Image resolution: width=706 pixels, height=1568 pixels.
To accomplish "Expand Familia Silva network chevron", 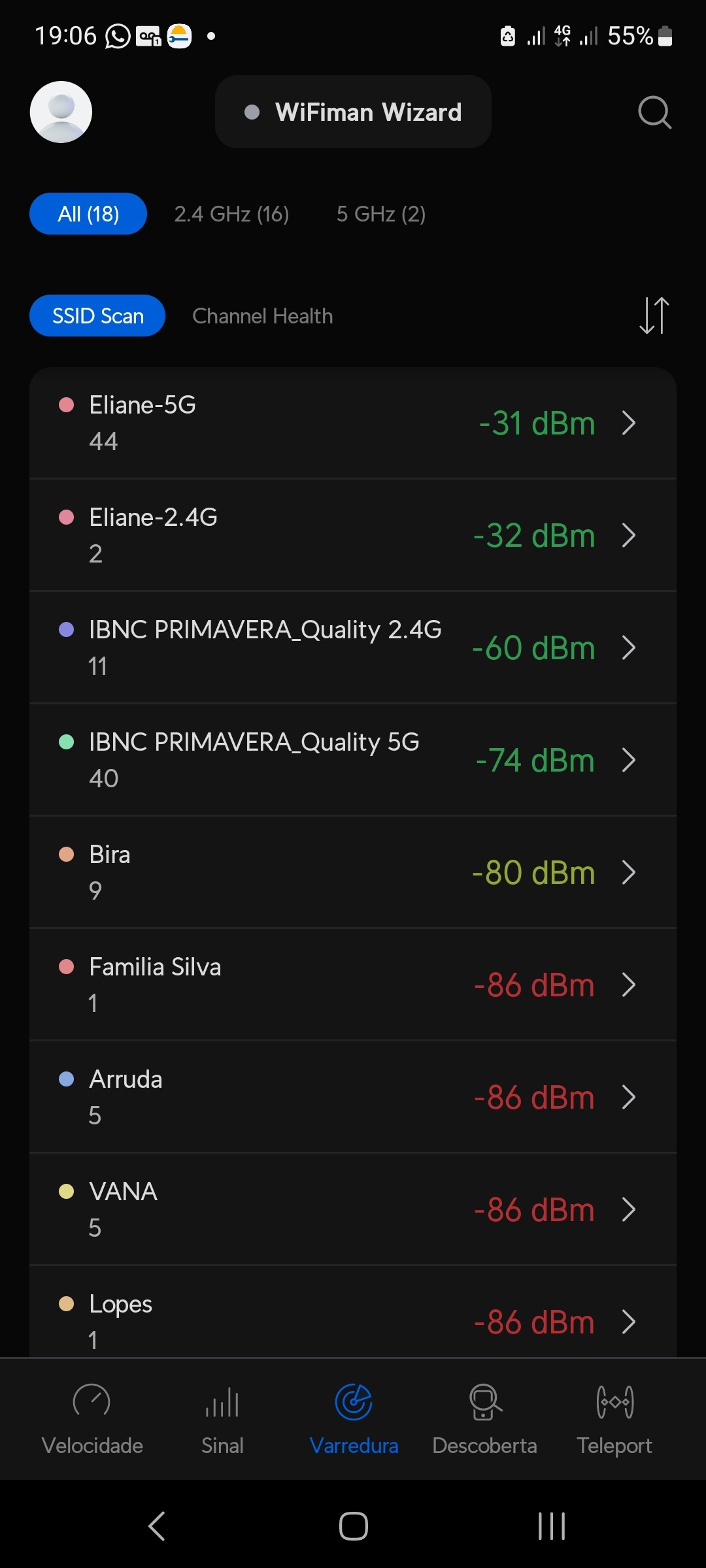I will pyautogui.click(x=629, y=985).
